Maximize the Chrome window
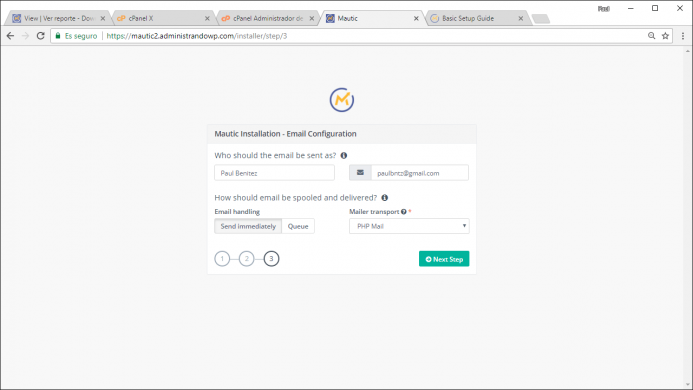The height and width of the screenshot is (390, 693). pyautogui.click(x=655, y=8)
